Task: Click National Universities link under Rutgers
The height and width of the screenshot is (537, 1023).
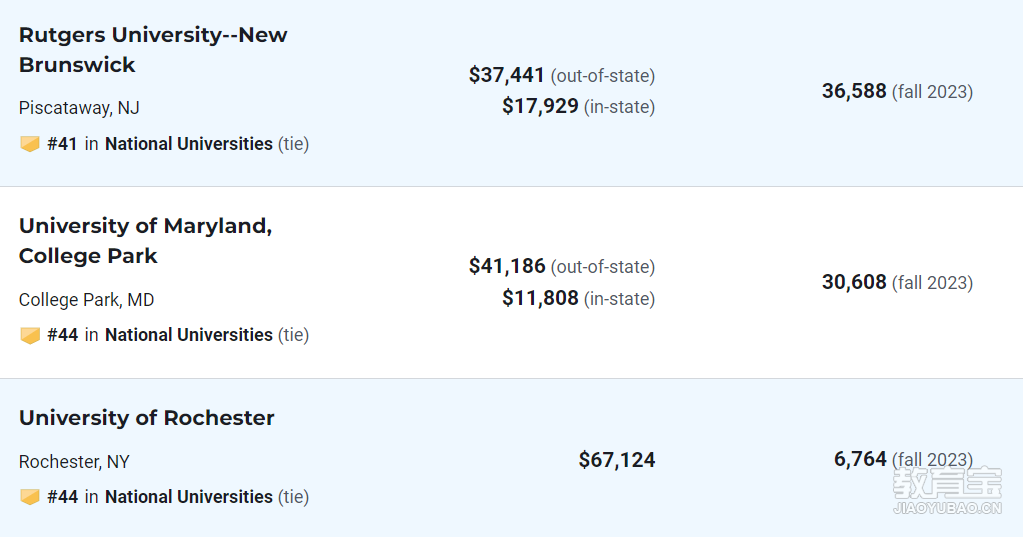Action: (x=189, y=144)
